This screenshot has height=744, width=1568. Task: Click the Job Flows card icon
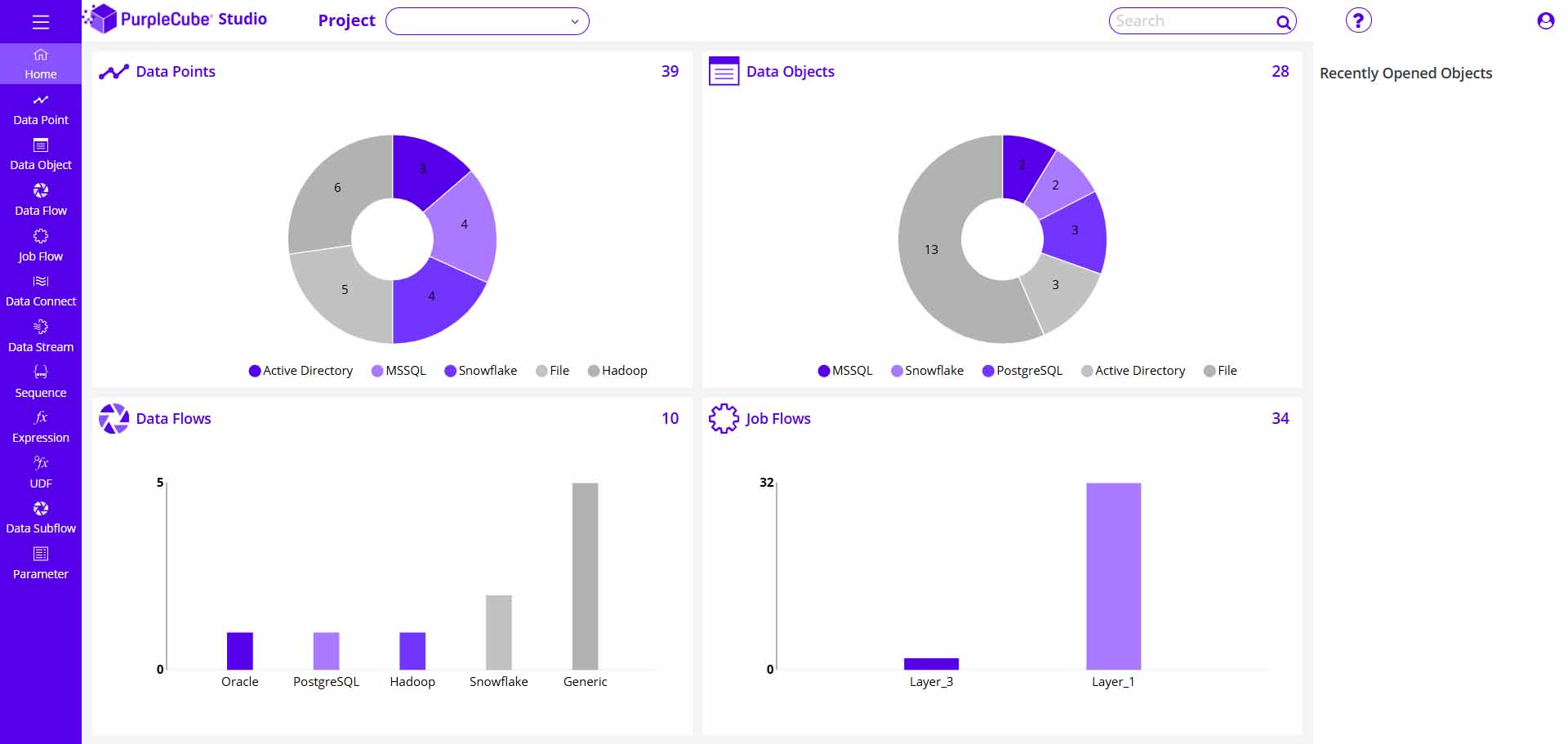pos(724,418)
